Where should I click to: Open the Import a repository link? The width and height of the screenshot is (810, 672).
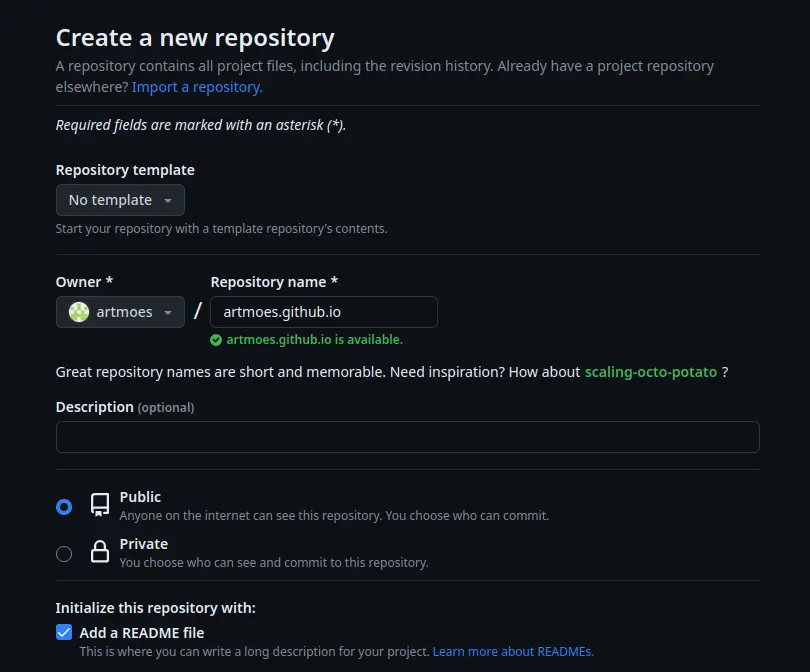(x=197, y=87)
